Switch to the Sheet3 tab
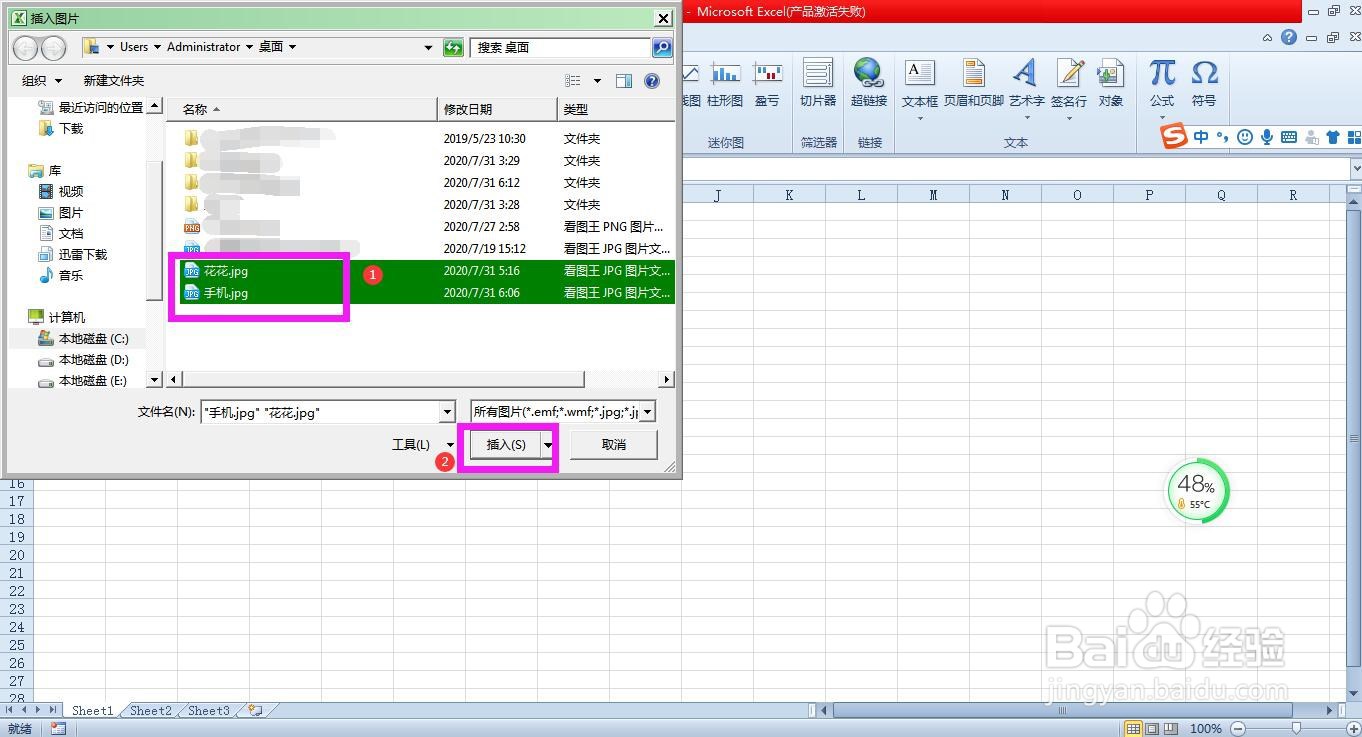Screen dimensions: 1362x737 point(209,710)
